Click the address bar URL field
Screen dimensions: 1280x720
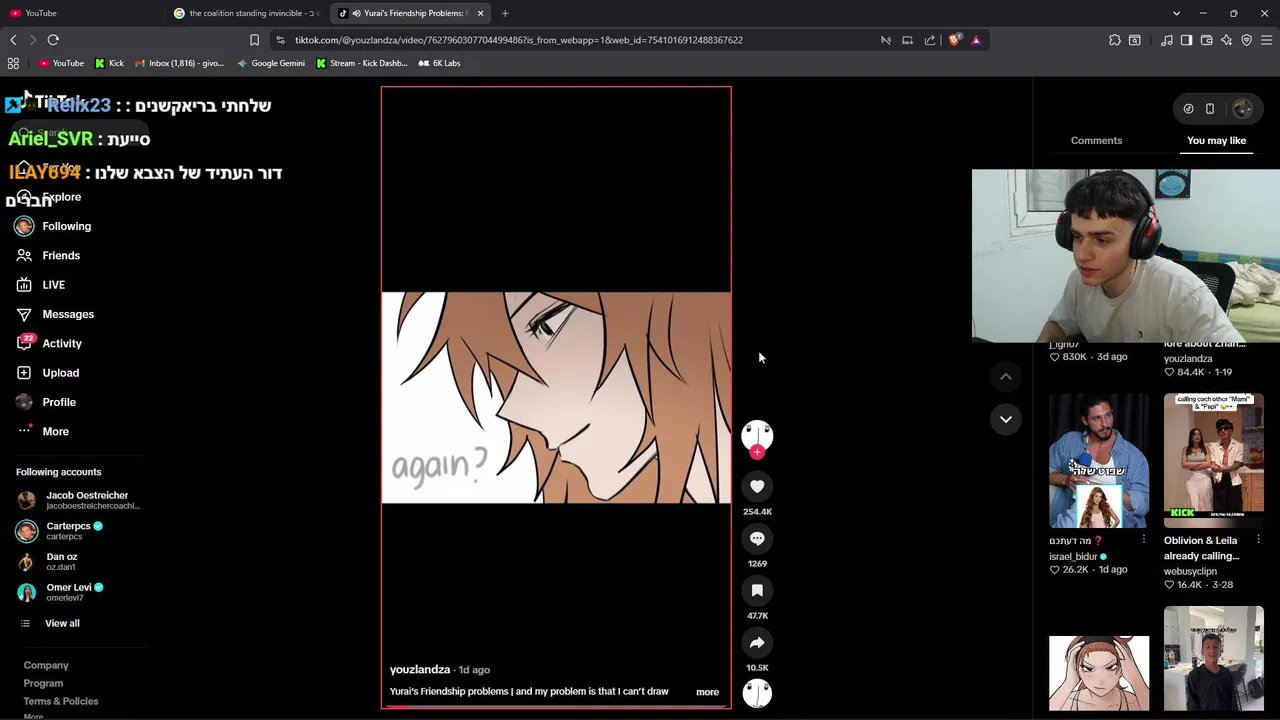click(575, 40)
